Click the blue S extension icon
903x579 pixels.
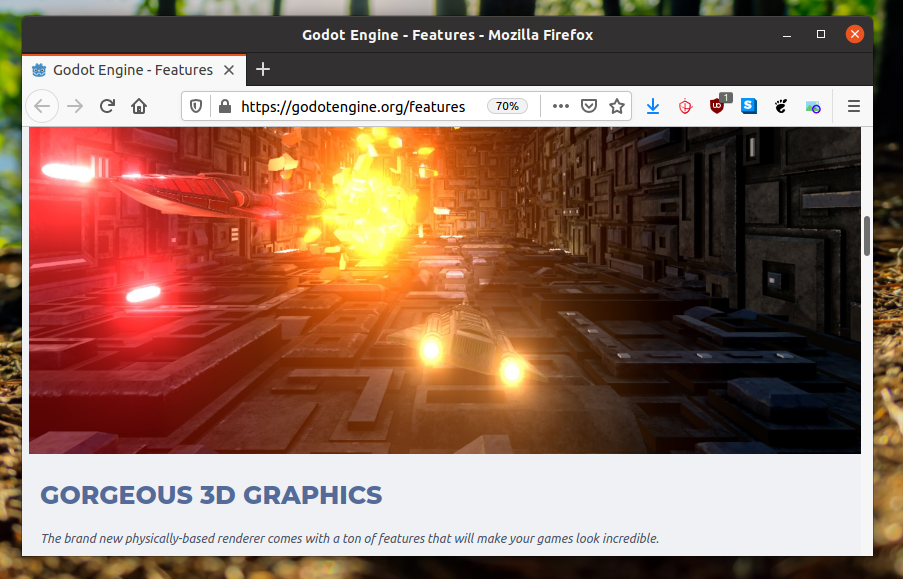coord(749,106)
